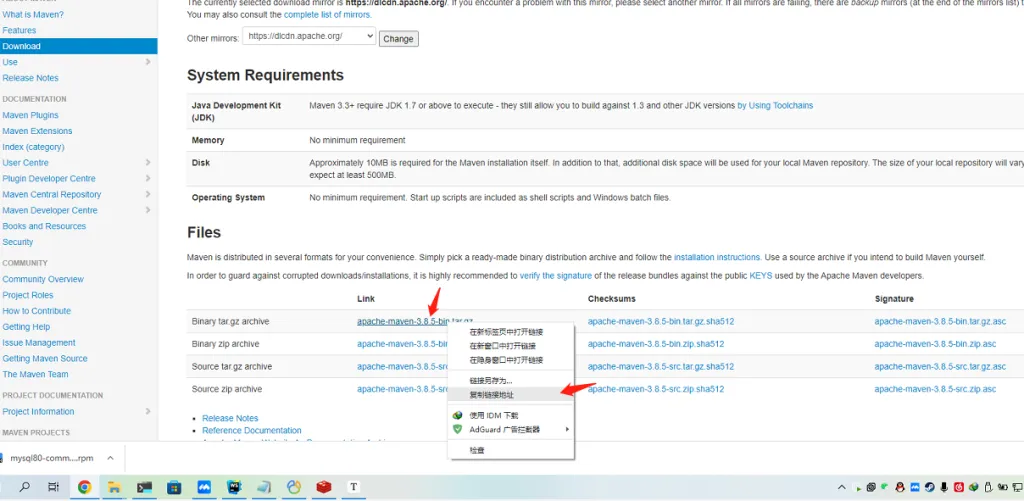Open the mysql80 download item chevron
Image resolution: width=1024 pixels, height=501 pixels.
tap(110, 458)
